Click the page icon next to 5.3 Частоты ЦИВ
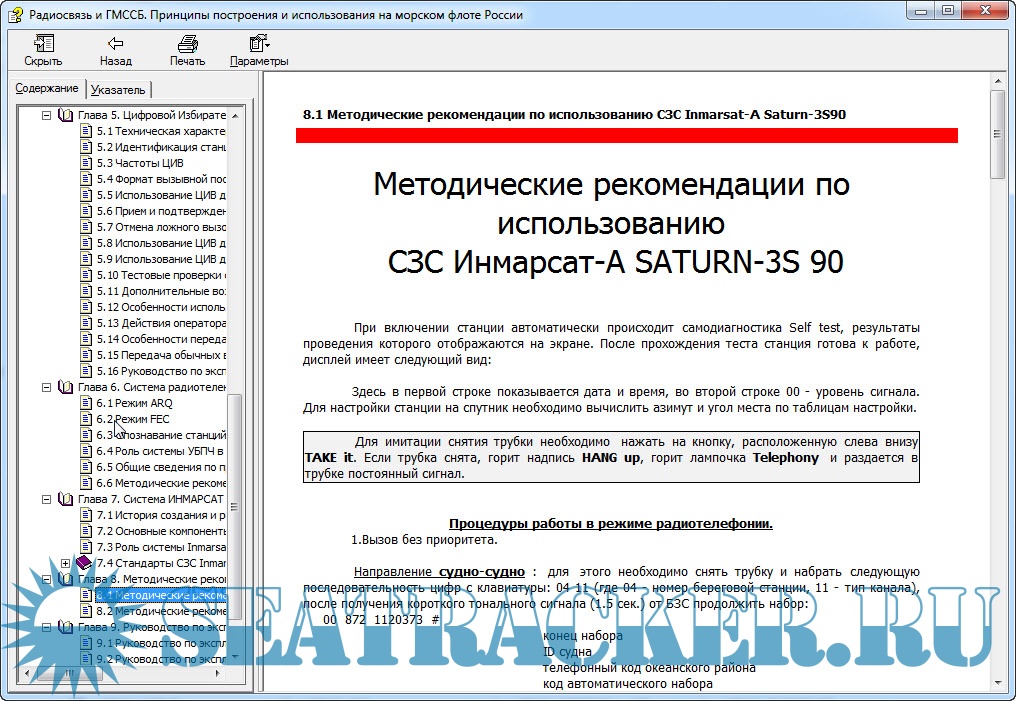Image resolution: width=1016 pixels, height=701 pixels. tap(86, 163)
